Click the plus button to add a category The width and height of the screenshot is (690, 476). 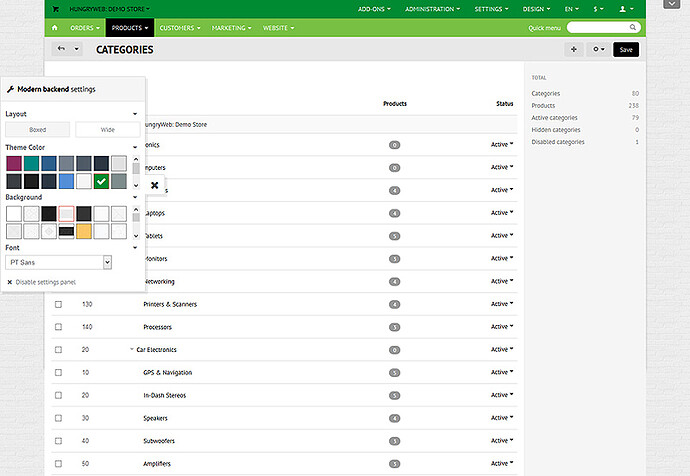[x=573, y=49]
